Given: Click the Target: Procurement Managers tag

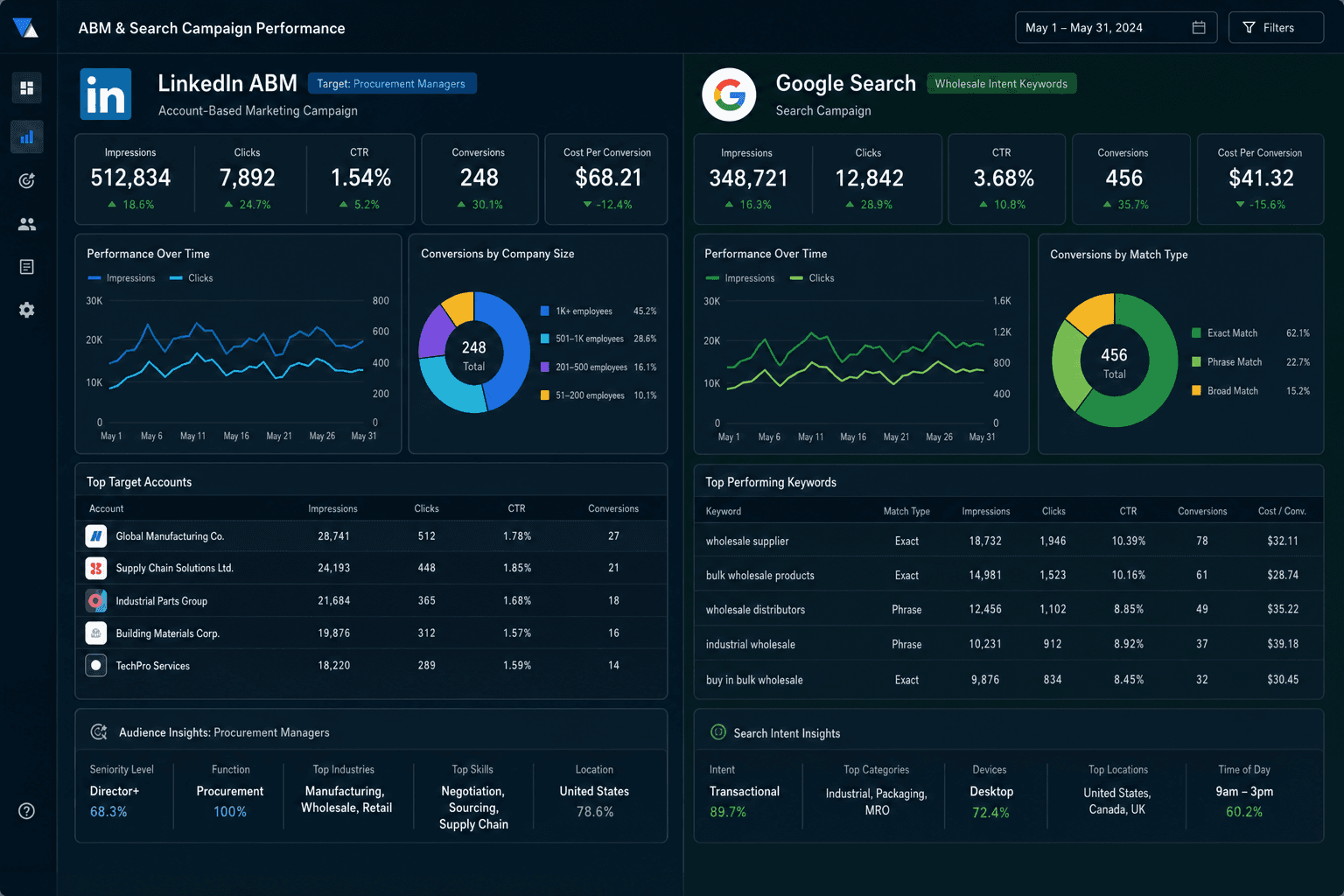Looking at the screenshot, I should [x=392, y=84].
